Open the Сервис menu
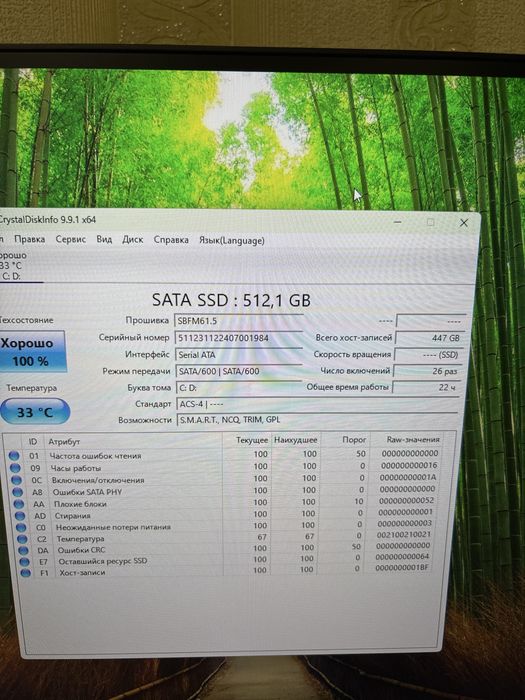 point(71,239)
